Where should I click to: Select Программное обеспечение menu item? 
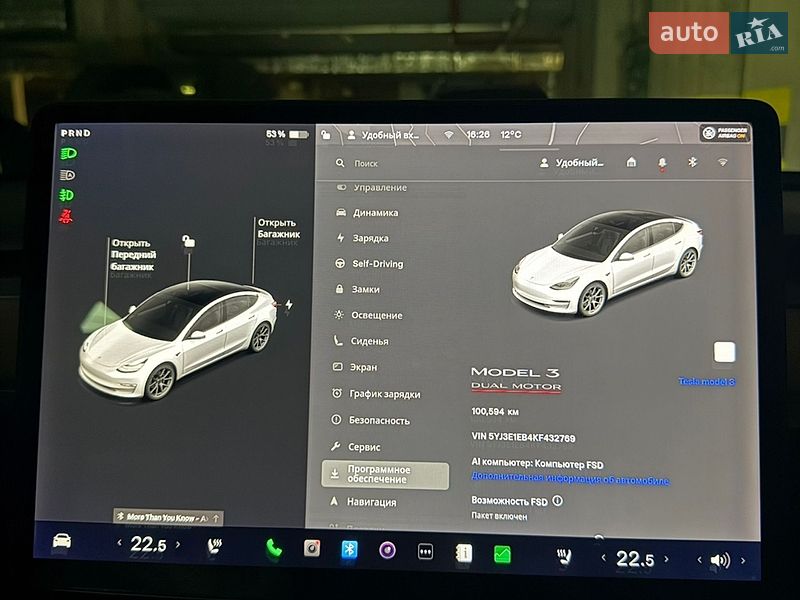coord(386,475)
